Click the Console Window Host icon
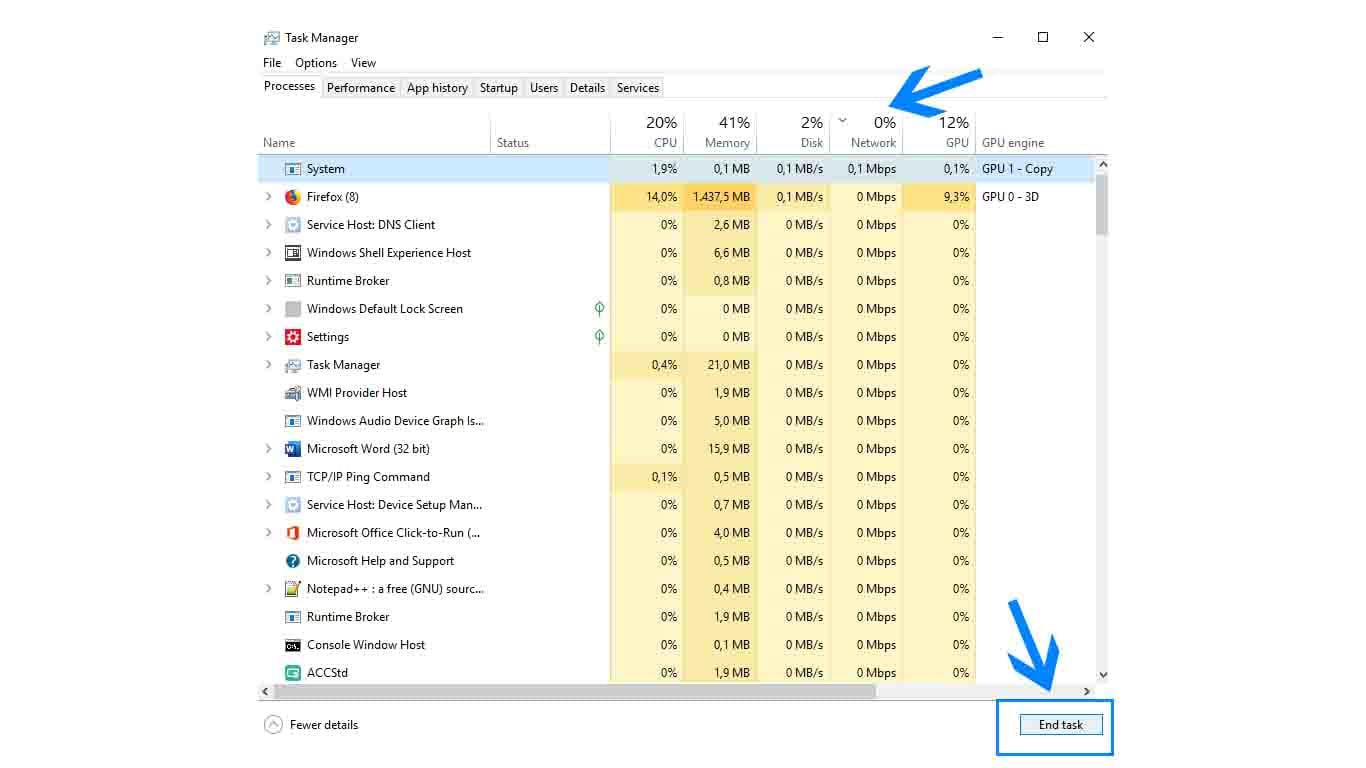1366x768 pixels. click(x=293, y=645)
